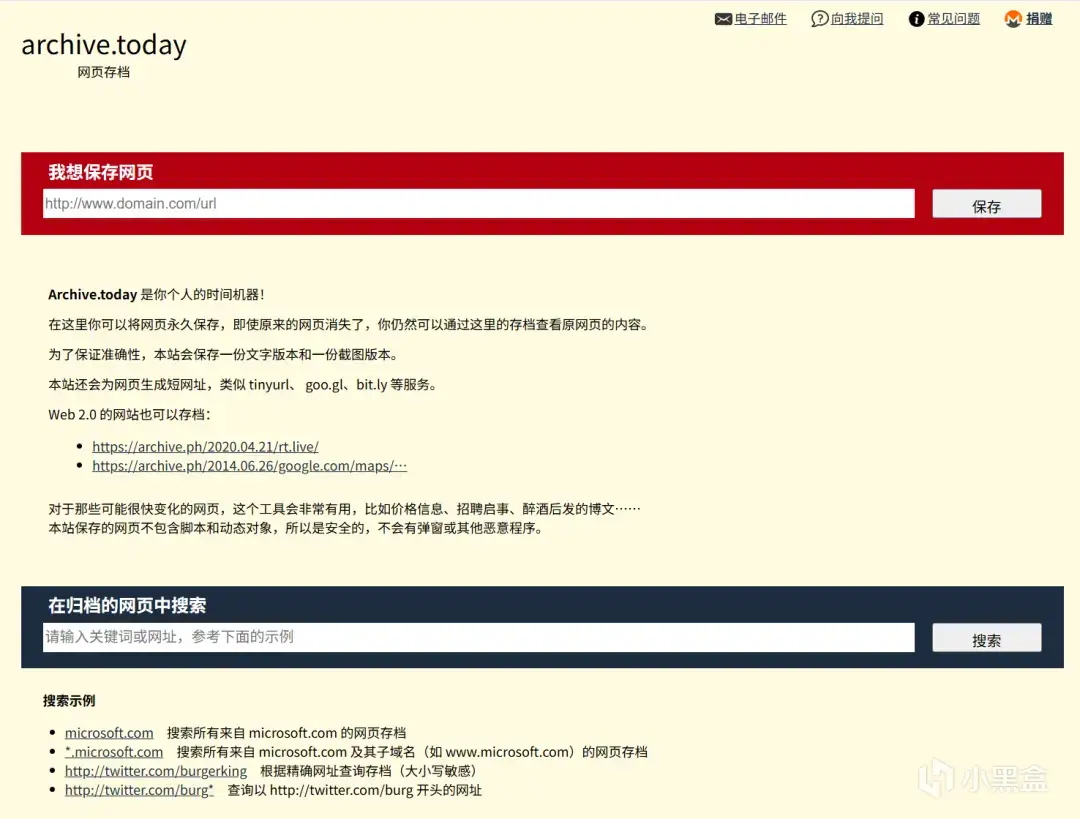1080x819 pixels.
Task: Click the 我想保存网页 heading
Action: [101, 172]
